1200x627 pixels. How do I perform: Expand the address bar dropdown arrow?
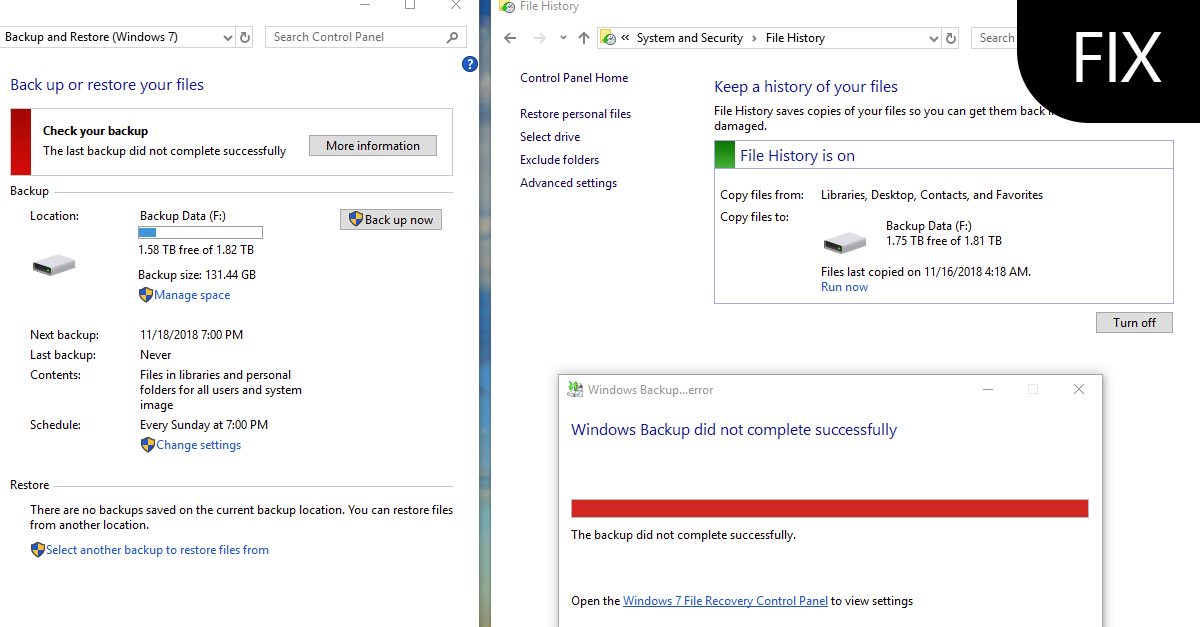[934, 37]
